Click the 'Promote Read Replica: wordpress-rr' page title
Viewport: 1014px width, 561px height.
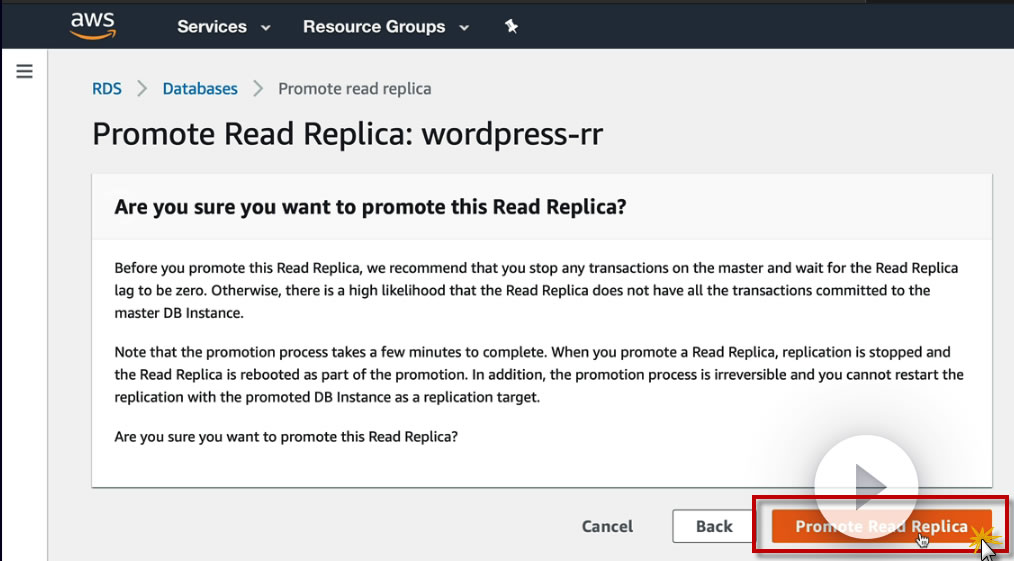[347, 134]
